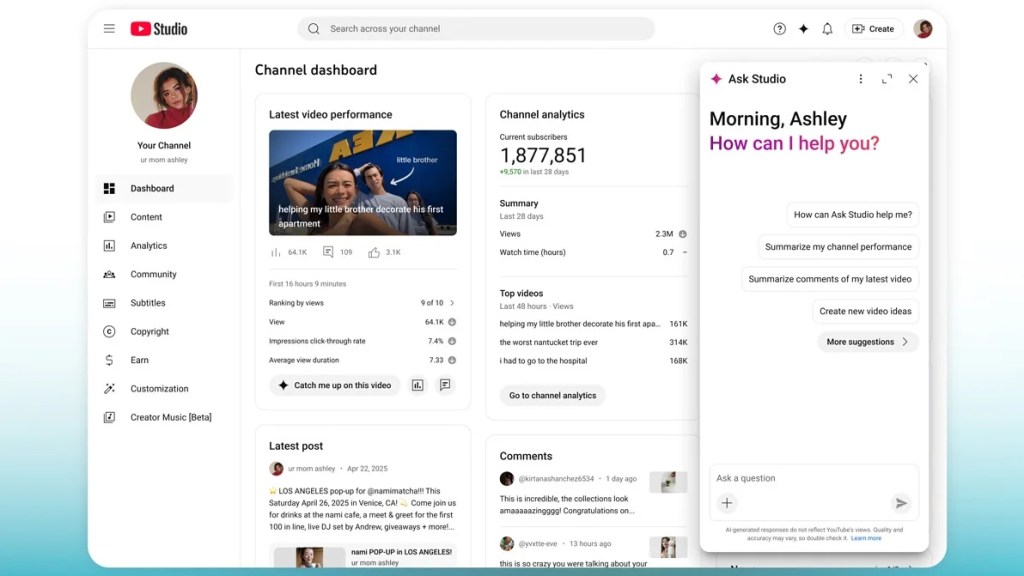Screen dimensions: 1024x576
Task: Click the send message arrow icon
Action: [x=901, y=504]
